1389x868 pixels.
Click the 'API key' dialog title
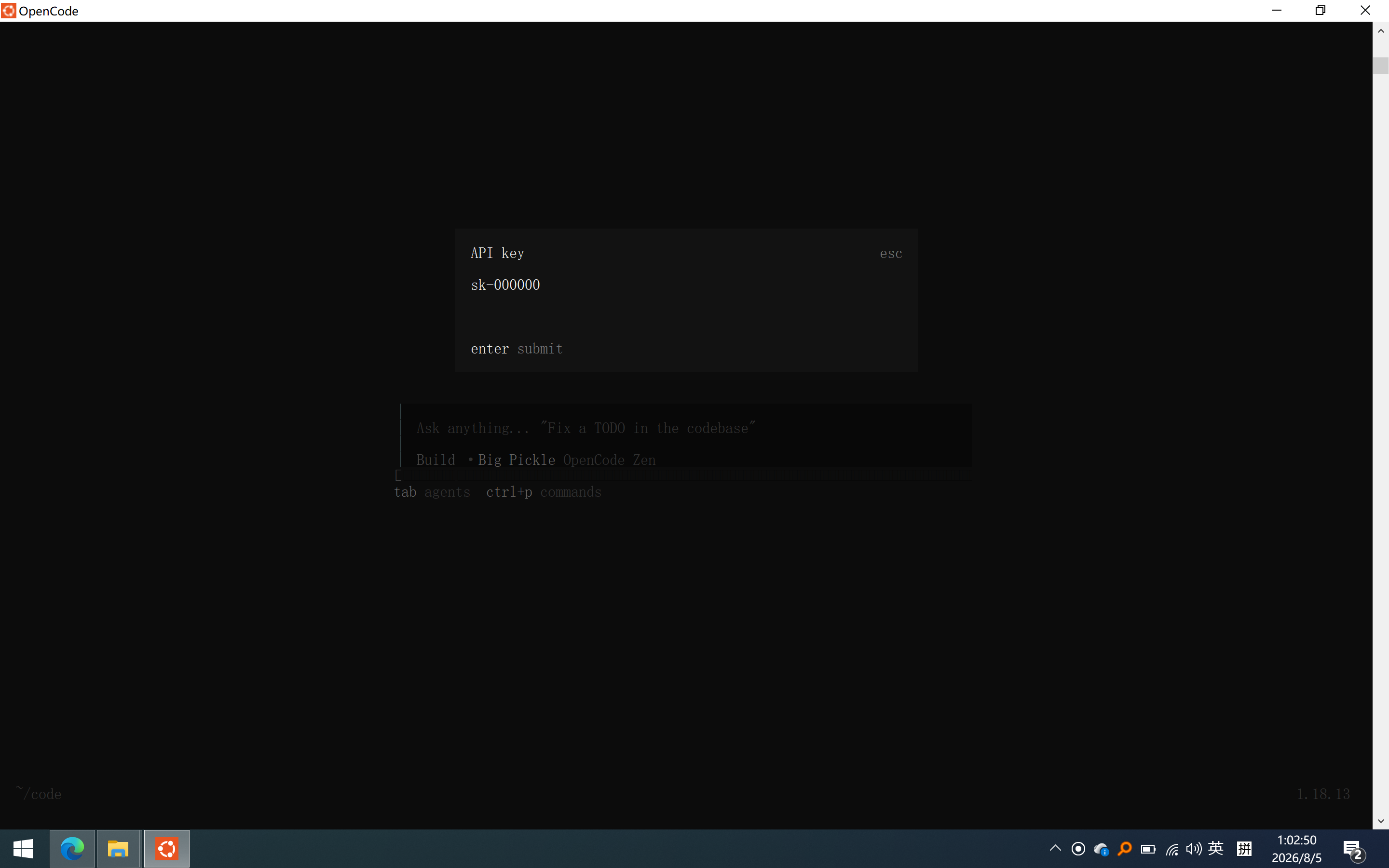[x=497, y=253]
